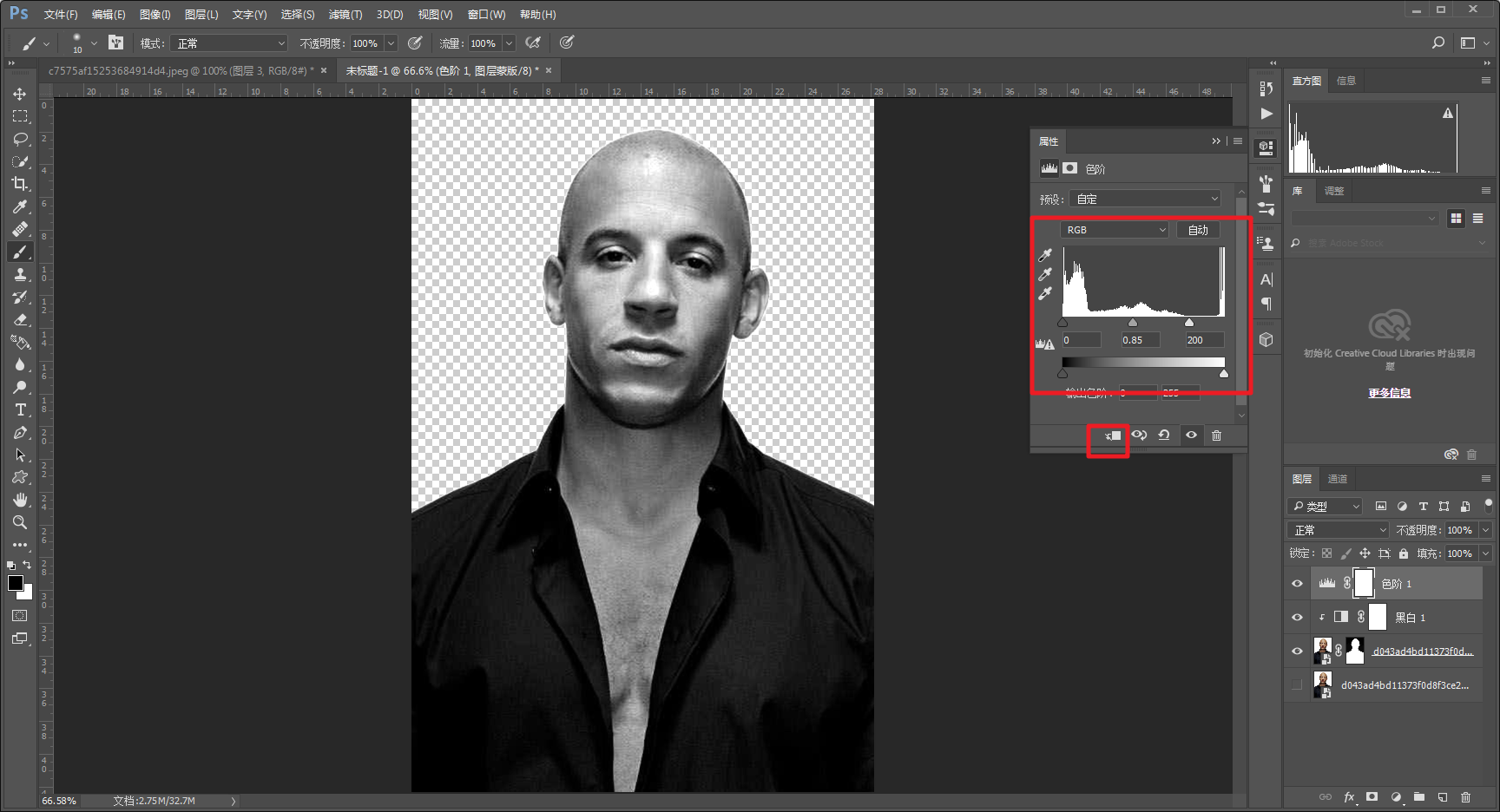This screenshot has height=812, width=1500.
Task: Pick the black point eyedropper in Levels
Action: point(1045,255)
